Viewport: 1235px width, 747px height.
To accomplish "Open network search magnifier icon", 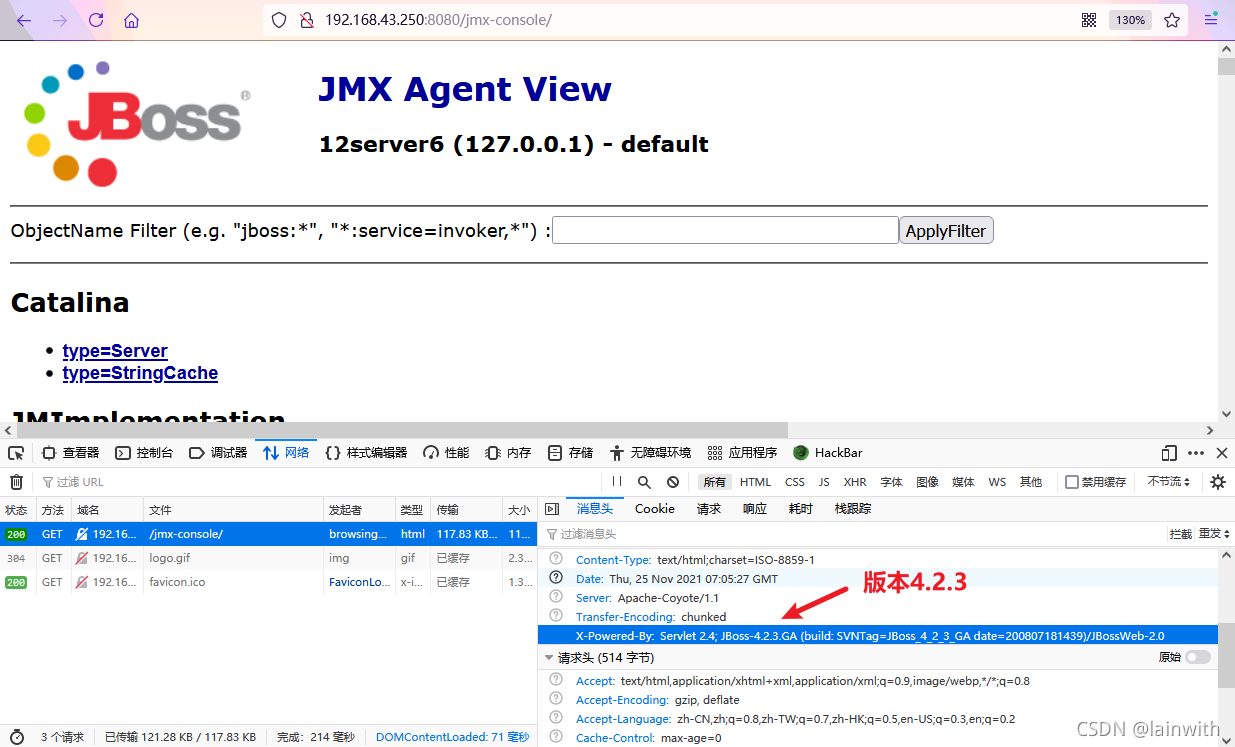I will (x=645, y=482).
